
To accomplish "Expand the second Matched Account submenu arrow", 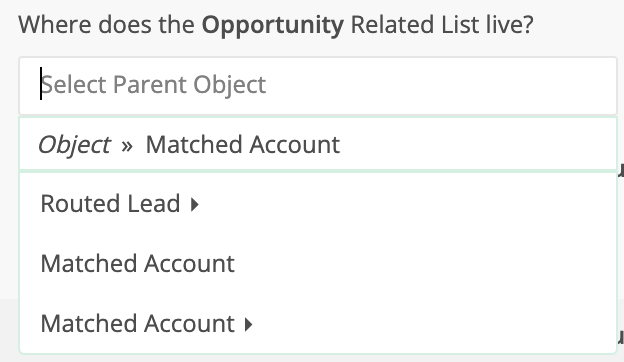I will pyautogui.click(x=249, y=324).
